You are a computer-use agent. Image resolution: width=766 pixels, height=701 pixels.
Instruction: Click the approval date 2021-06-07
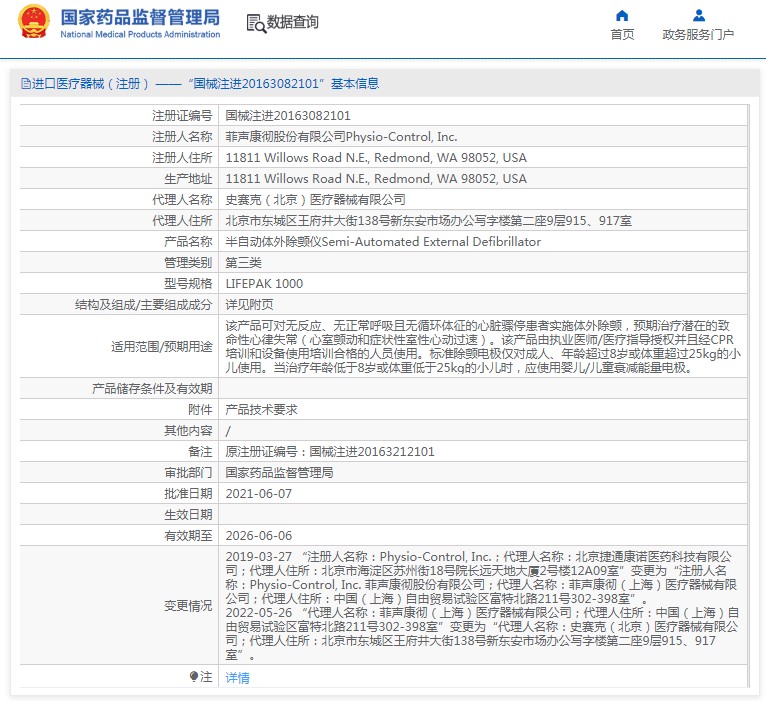click(259, 493)
